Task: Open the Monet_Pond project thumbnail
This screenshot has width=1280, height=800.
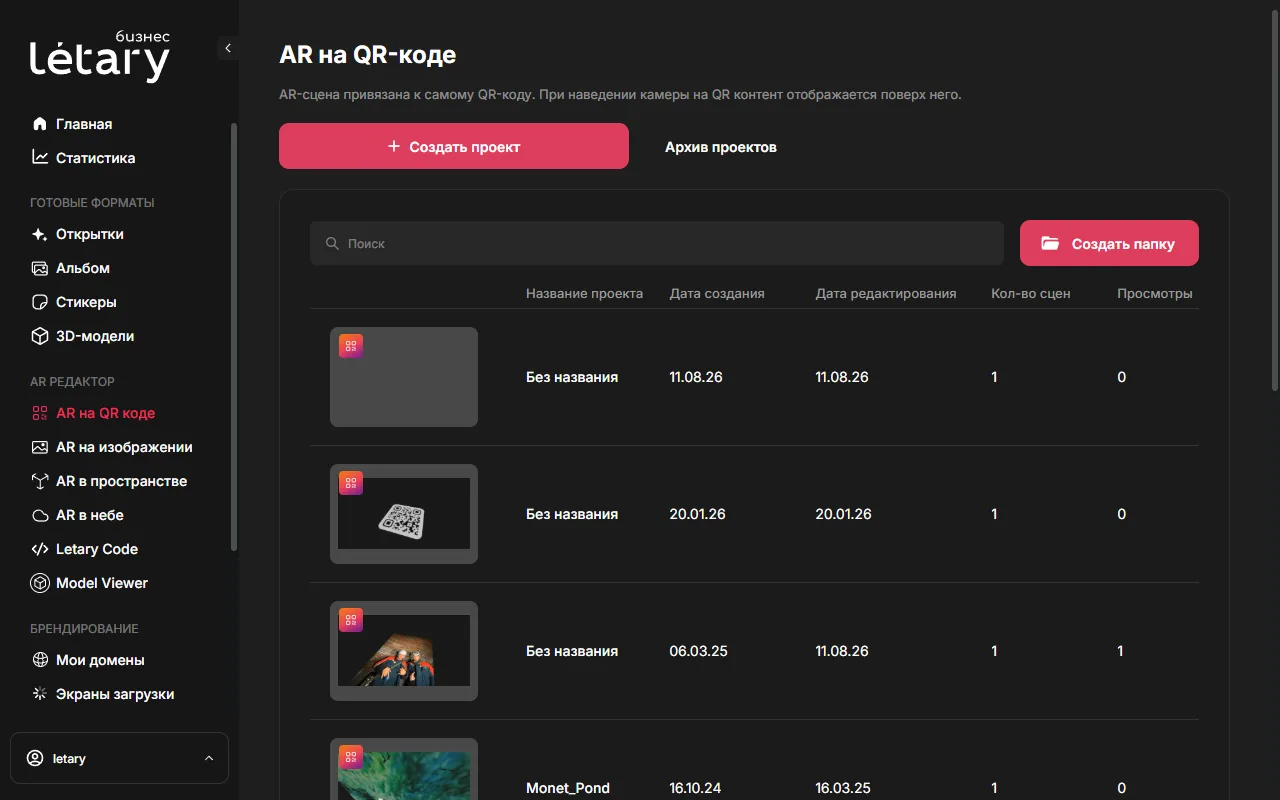Action: click(x=404, y=769)
